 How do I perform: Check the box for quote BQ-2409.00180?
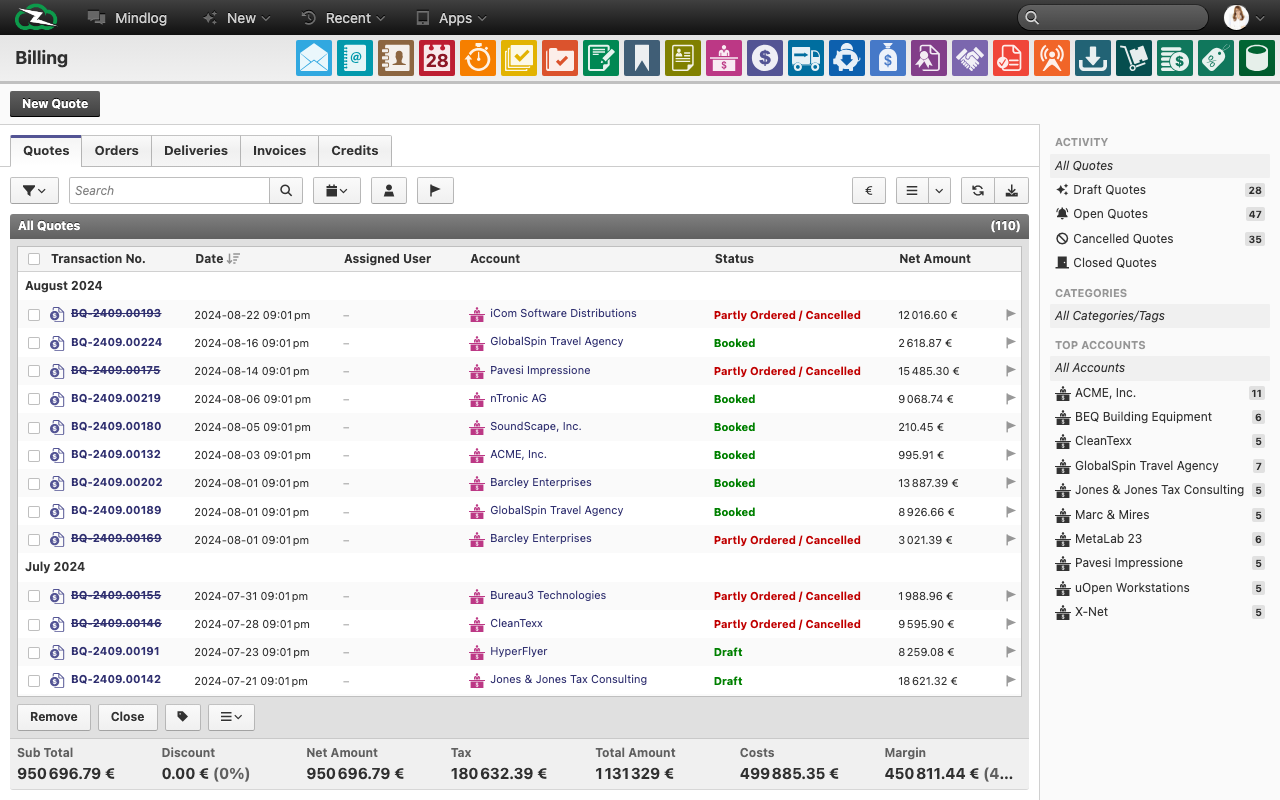tap(34, 427)
